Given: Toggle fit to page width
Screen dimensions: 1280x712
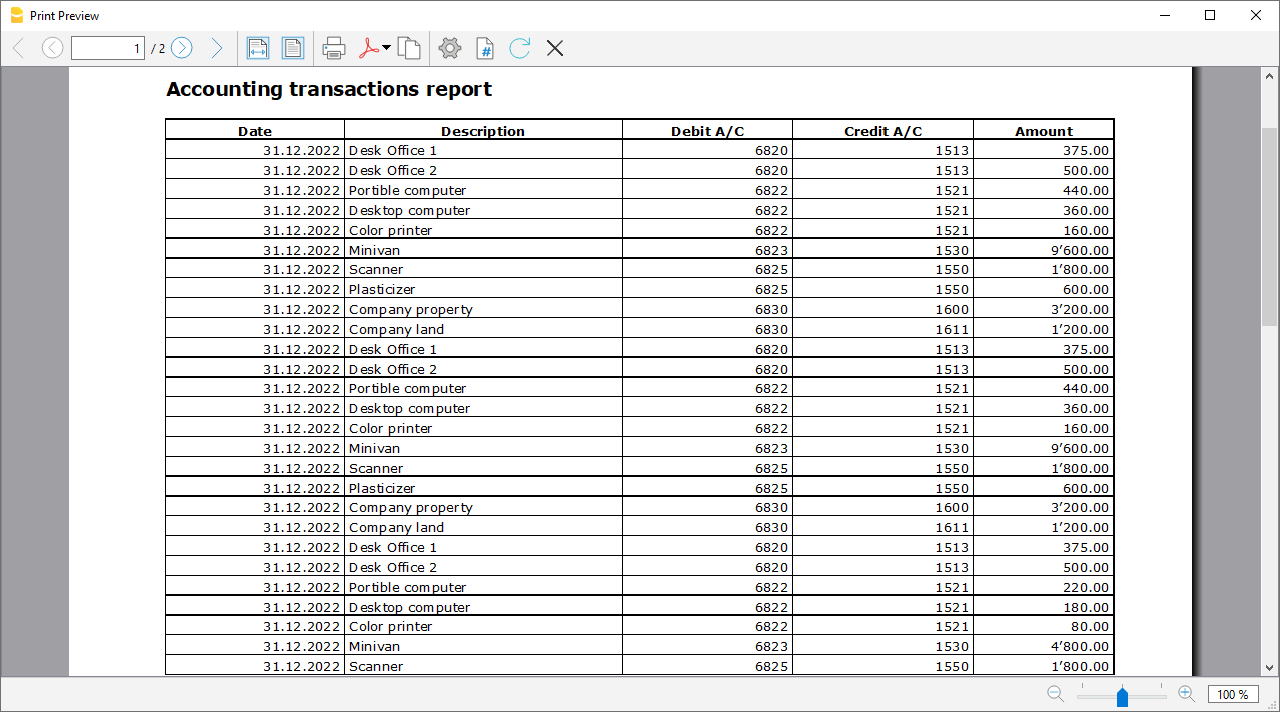Looking at the screenshot, I should tap(258, 48).
